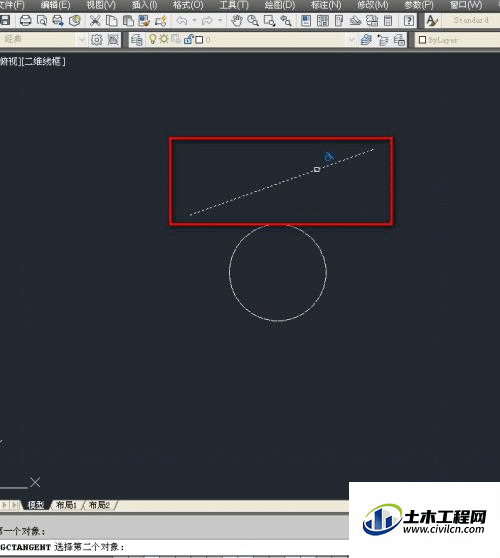Click the 二维线框 visual style label
500x558 pixels.
(44, 62)
